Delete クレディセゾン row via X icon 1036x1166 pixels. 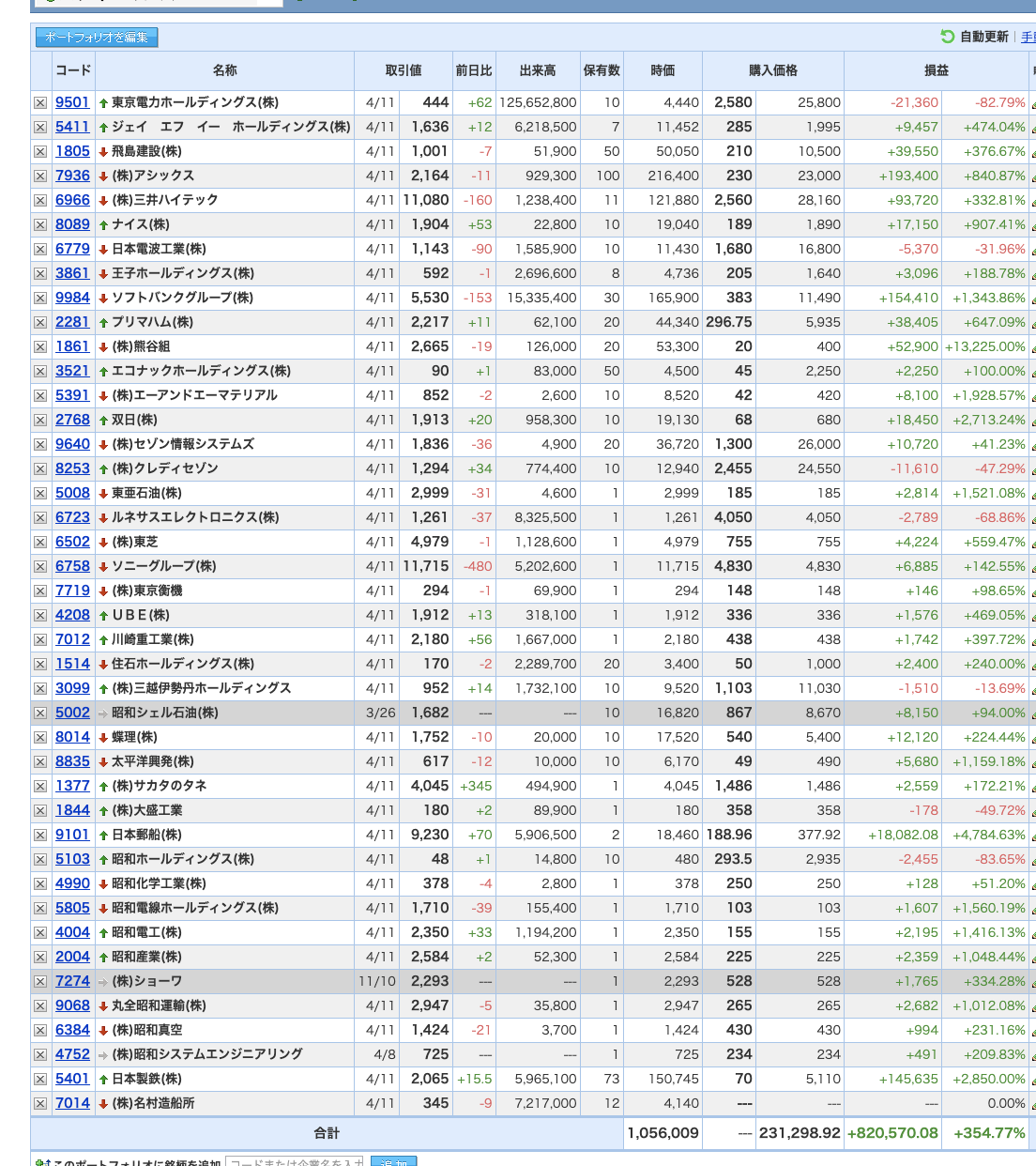tap(40, 468)
